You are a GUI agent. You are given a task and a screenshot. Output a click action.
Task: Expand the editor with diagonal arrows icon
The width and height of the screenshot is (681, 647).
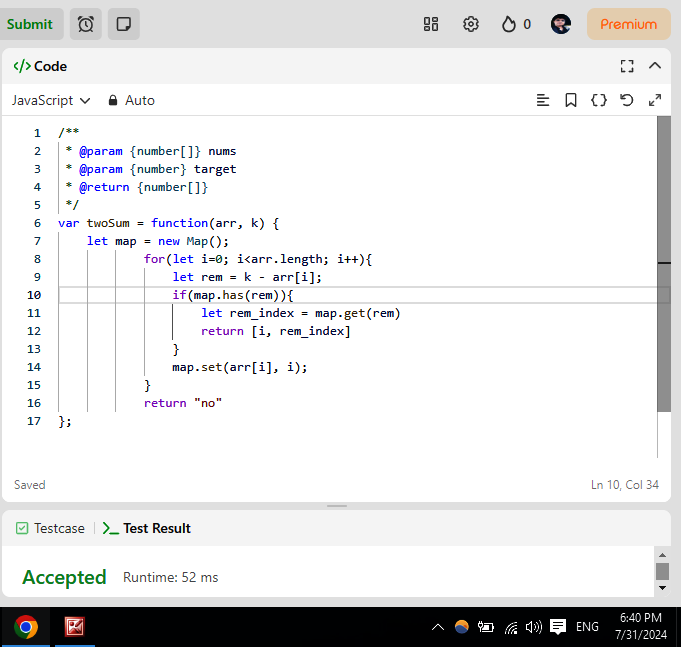click(x=655, y=100)
